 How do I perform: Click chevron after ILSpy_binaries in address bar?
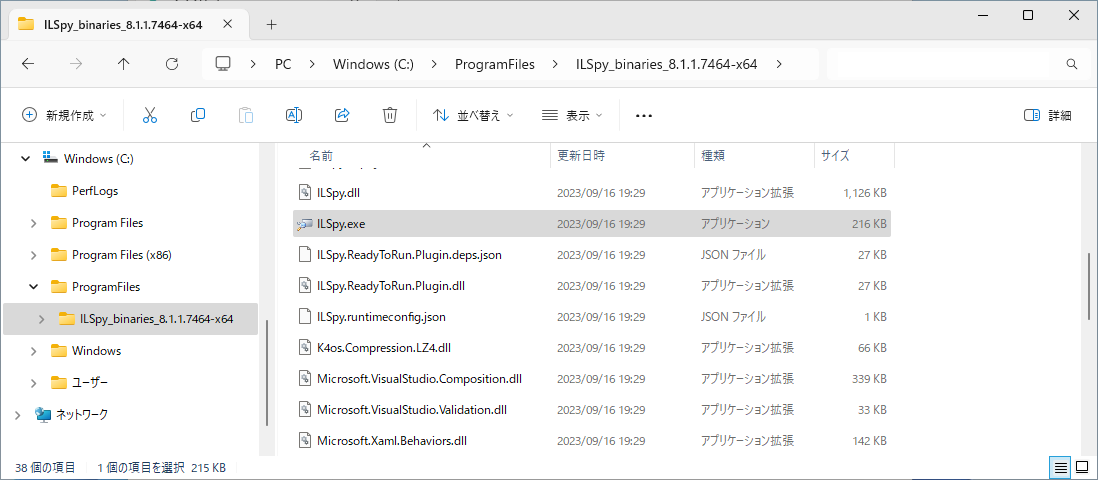(x=779, y=64)
